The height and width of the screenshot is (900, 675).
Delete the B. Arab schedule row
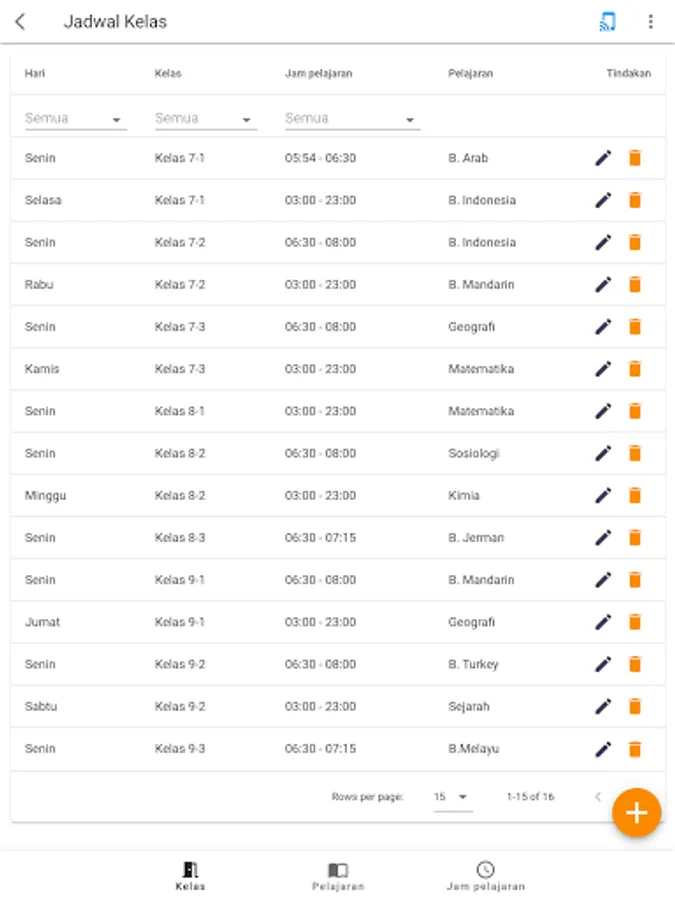click(634, 158)
